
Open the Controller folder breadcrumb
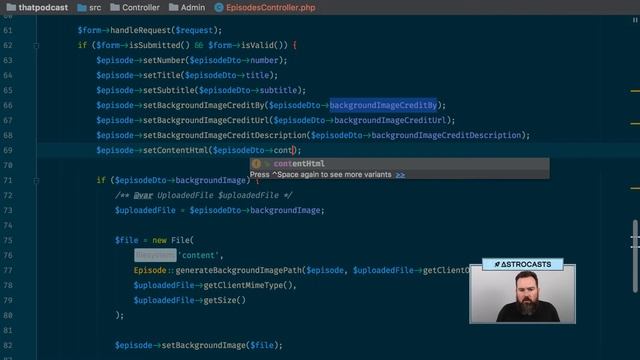141,7
